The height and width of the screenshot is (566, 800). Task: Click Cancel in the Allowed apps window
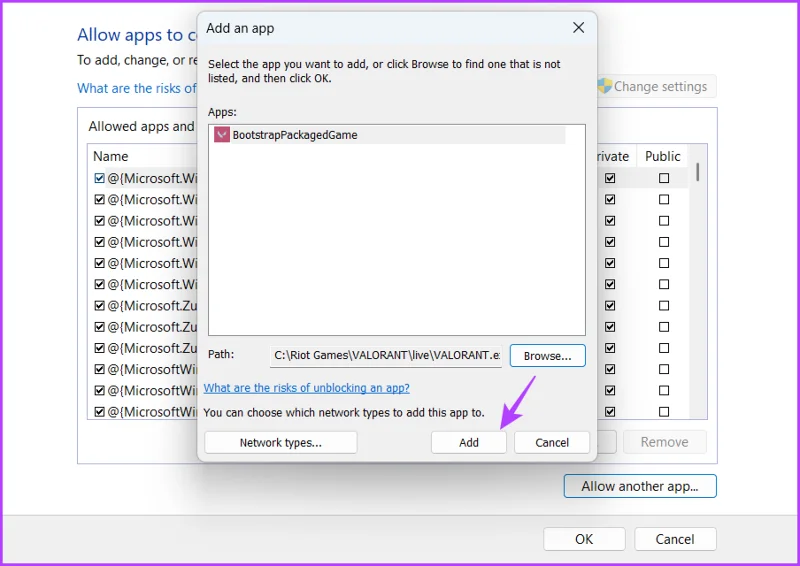675,539
